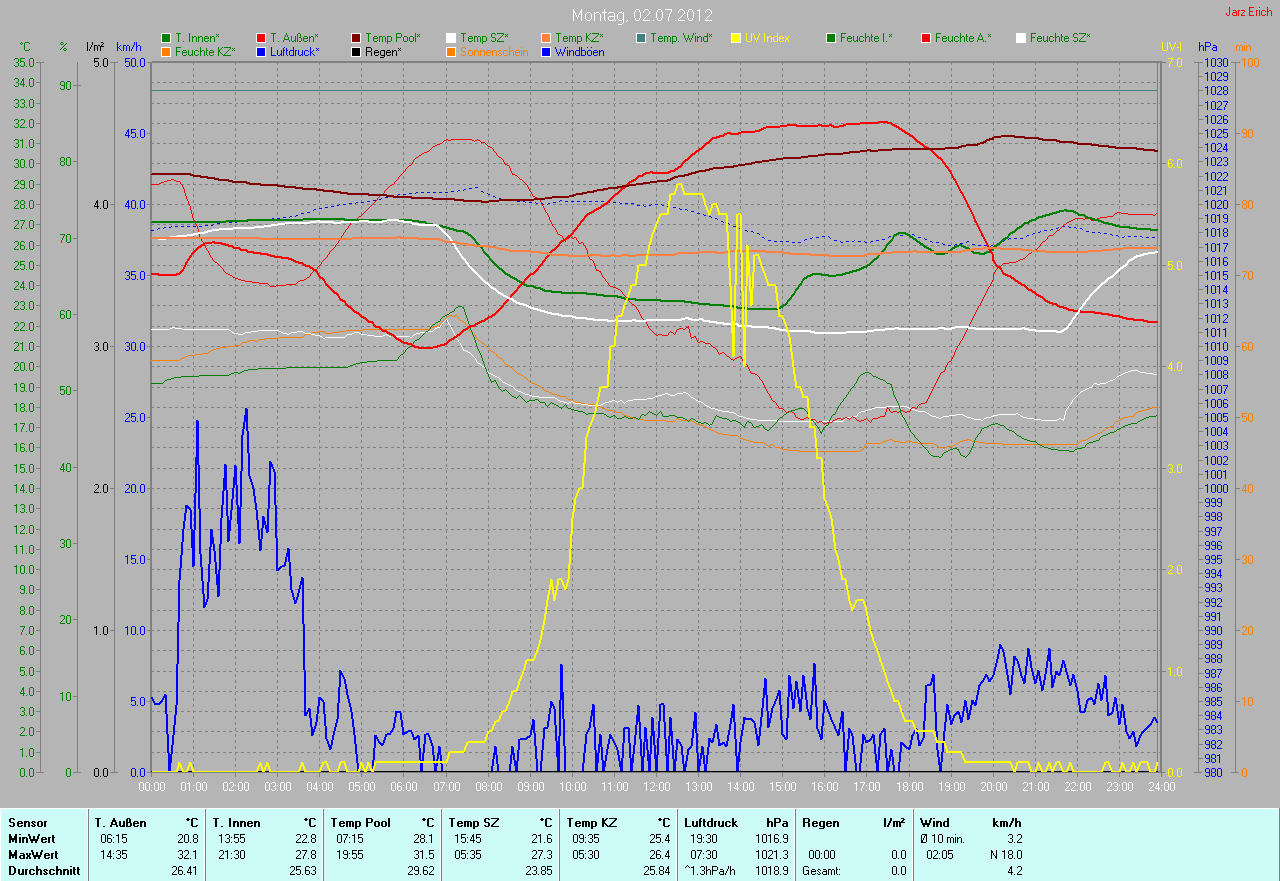
Task: Click the teal swatch beside Temp. Wind
Action: pos(641,38)
